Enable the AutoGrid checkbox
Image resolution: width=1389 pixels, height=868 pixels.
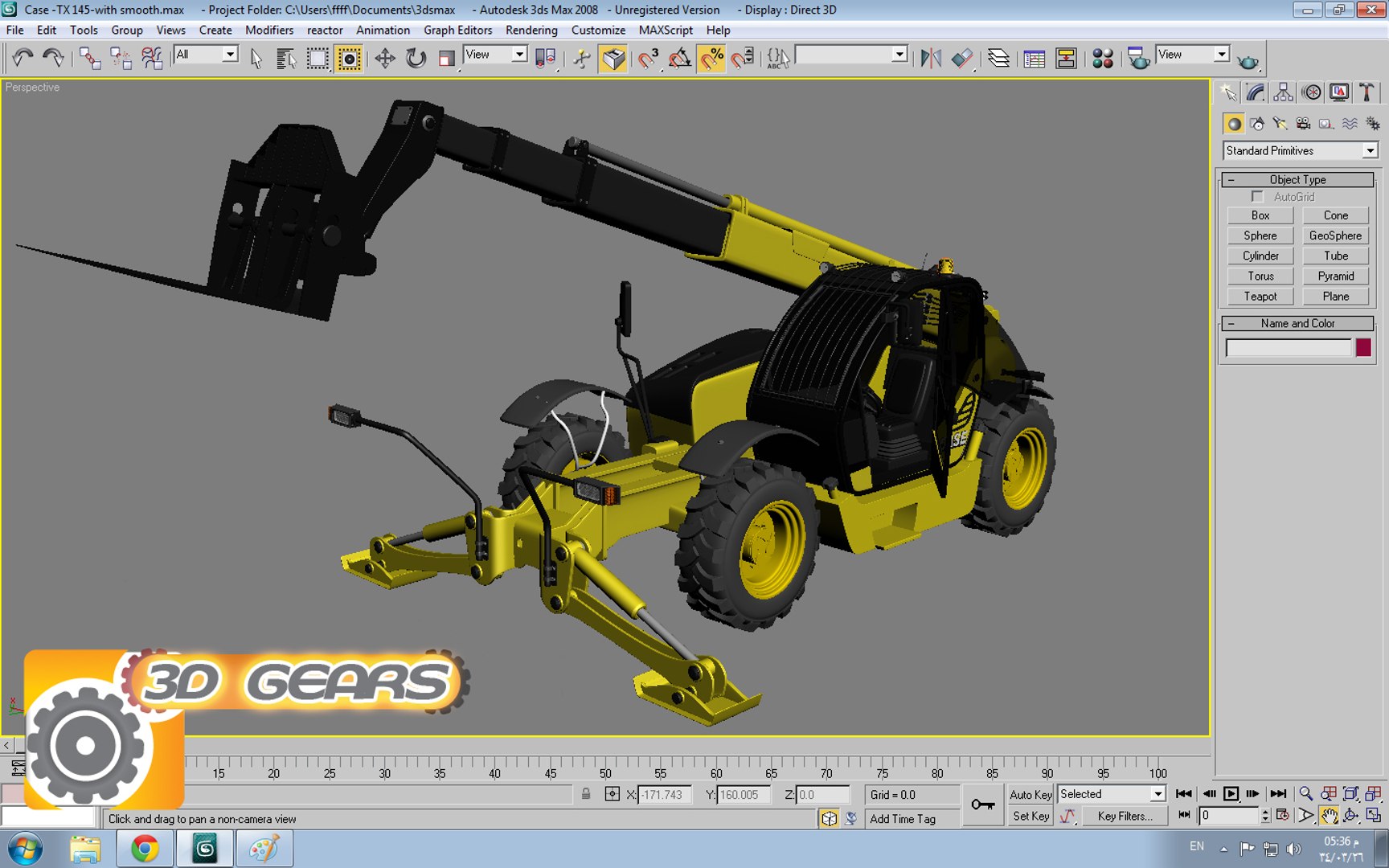1257,197
